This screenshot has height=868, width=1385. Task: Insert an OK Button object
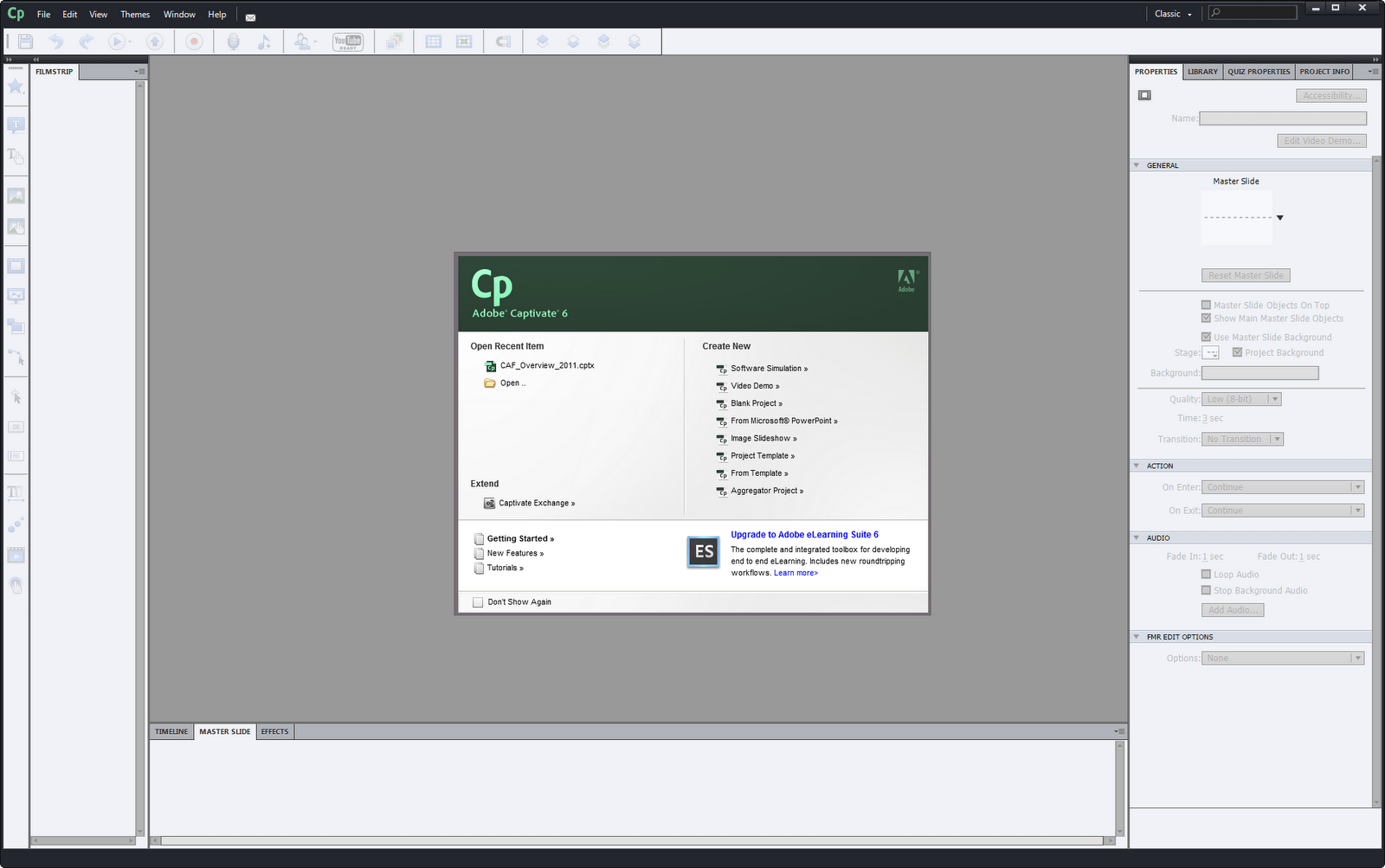16,427
